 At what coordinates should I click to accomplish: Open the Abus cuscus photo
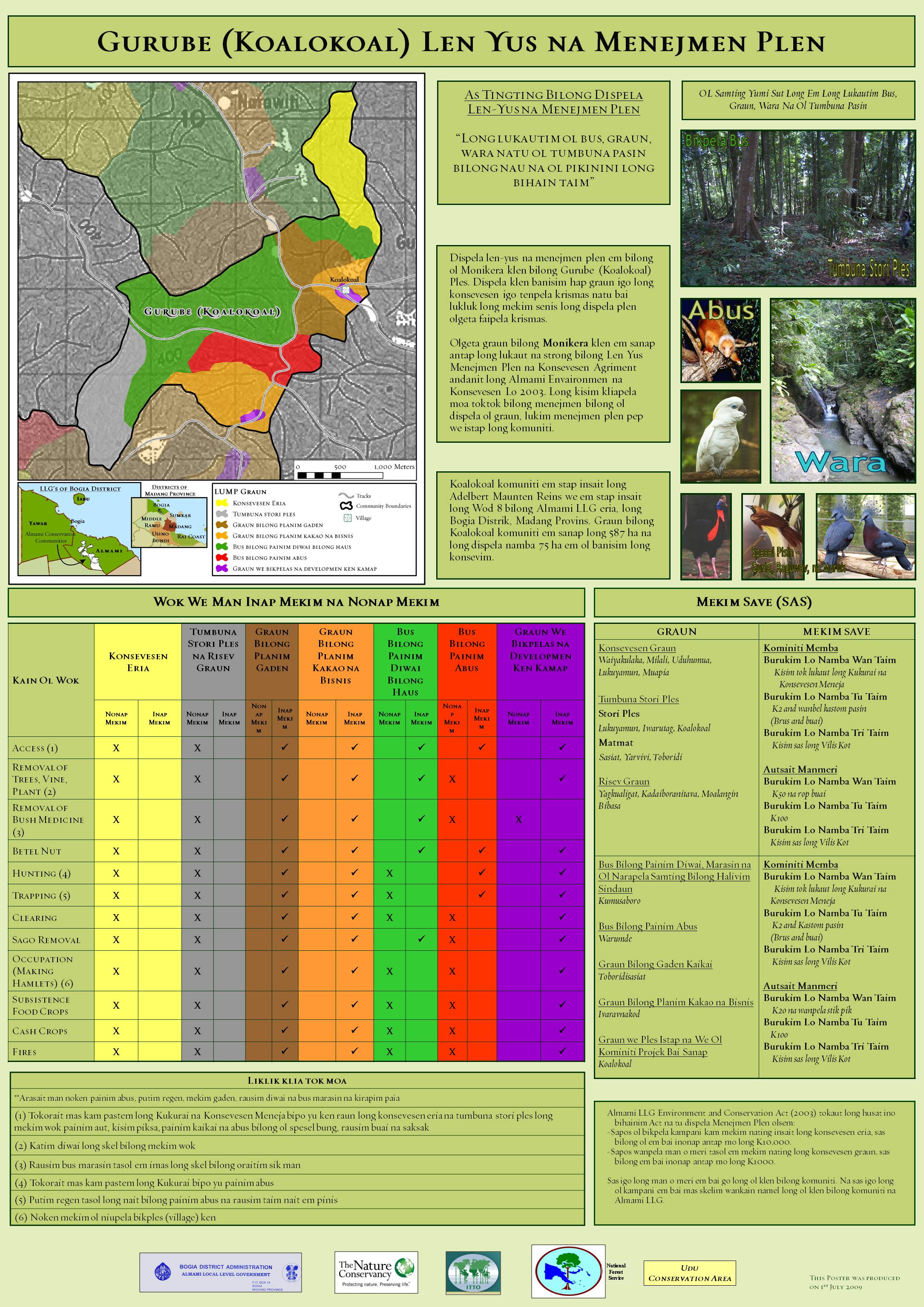[x=720, y=340]
